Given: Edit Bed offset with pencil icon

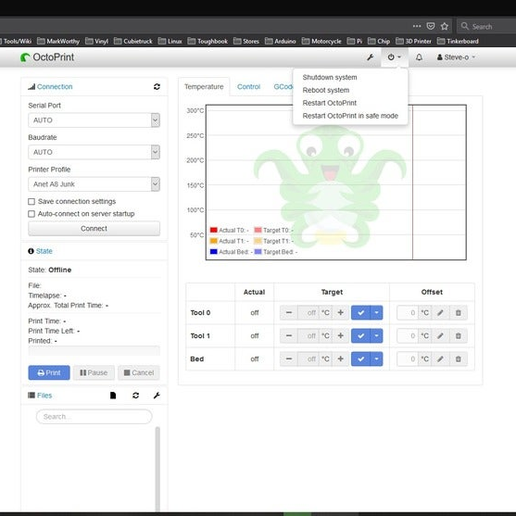Looking at the screenshot, I should (440, 359).
